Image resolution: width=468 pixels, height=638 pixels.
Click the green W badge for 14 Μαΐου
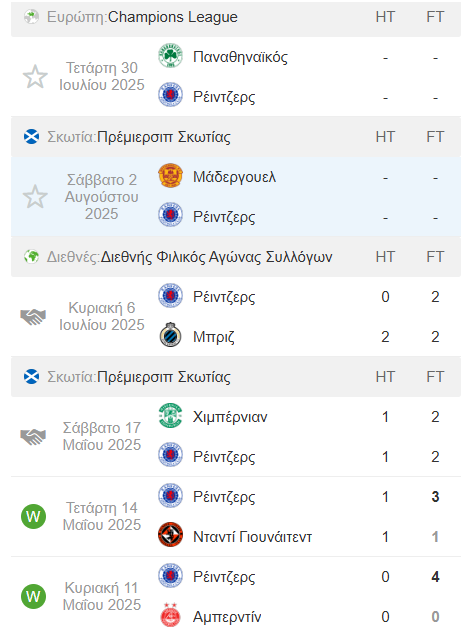33,517
